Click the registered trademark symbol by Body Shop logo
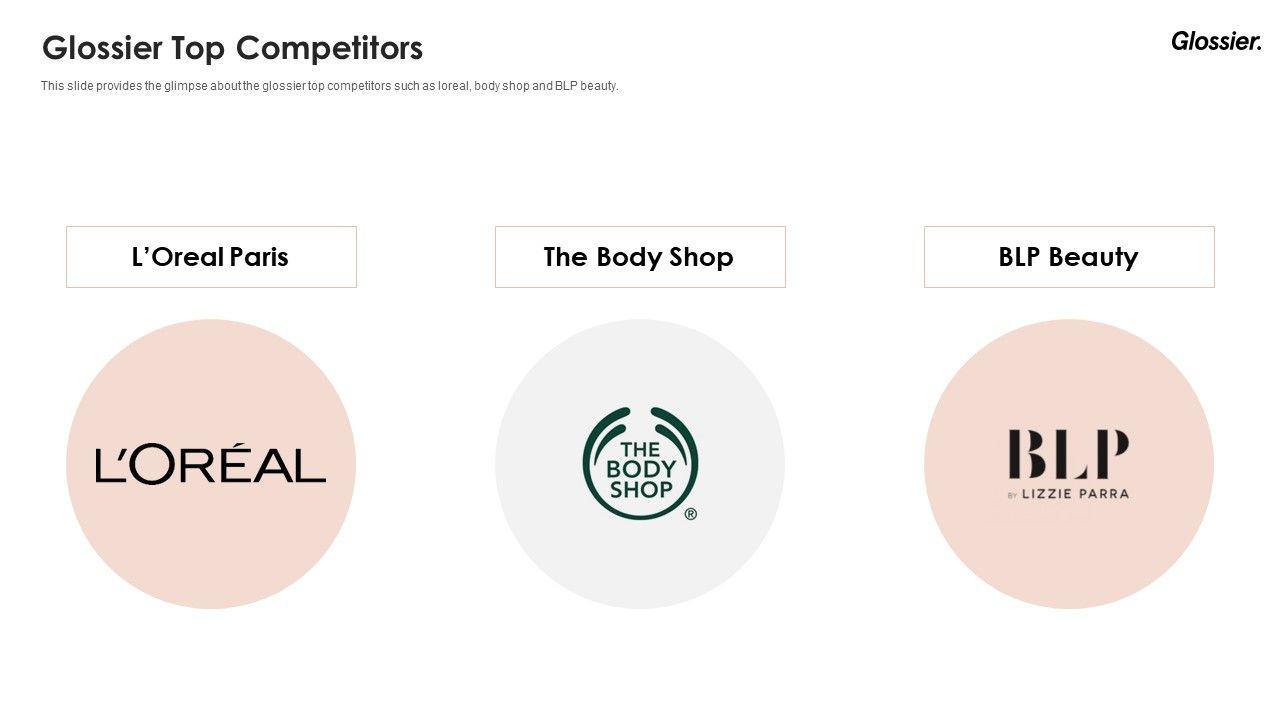 point(690,514)
